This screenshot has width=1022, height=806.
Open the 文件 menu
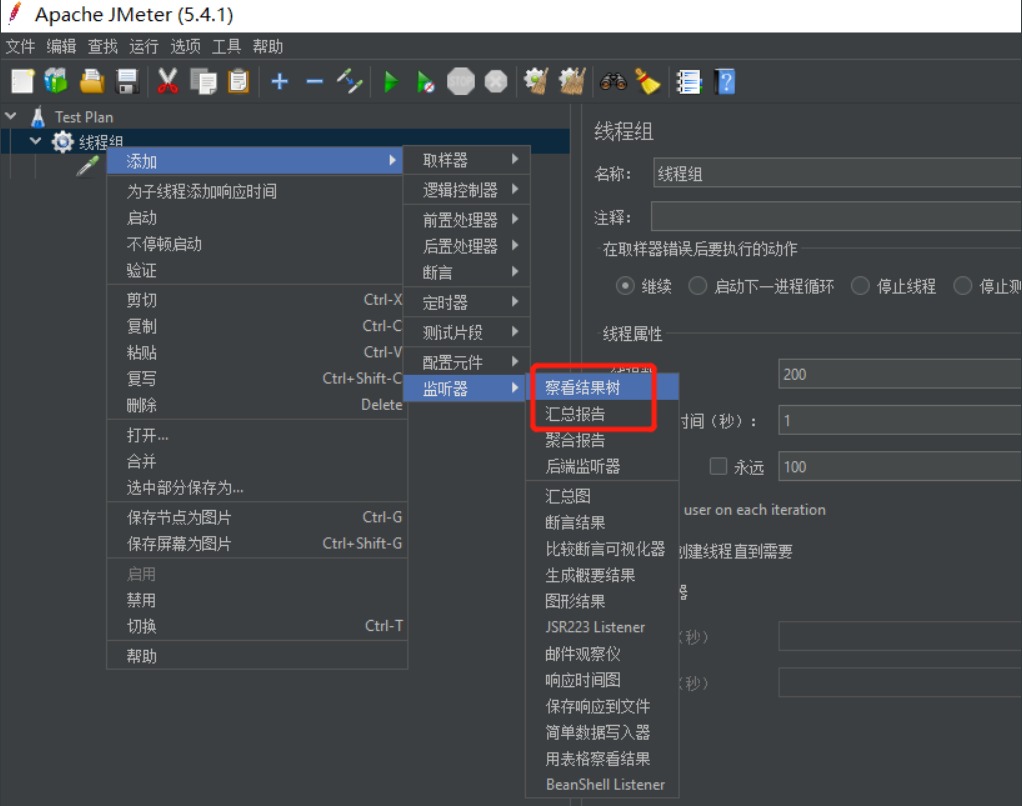(x=20, y=46)
